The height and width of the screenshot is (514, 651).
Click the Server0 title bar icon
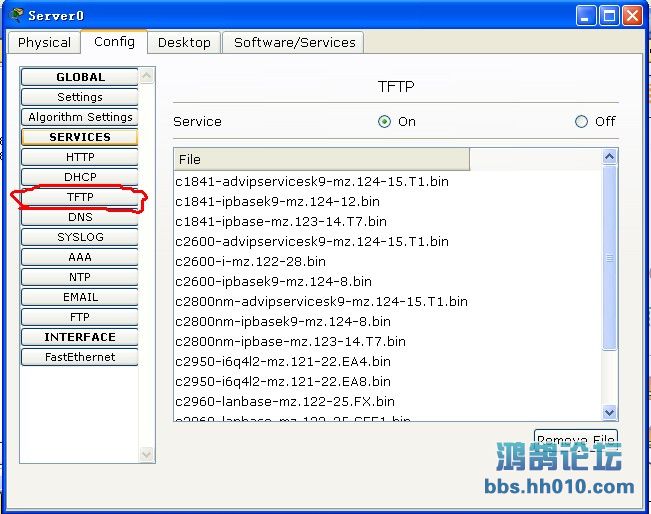(17, 15)
